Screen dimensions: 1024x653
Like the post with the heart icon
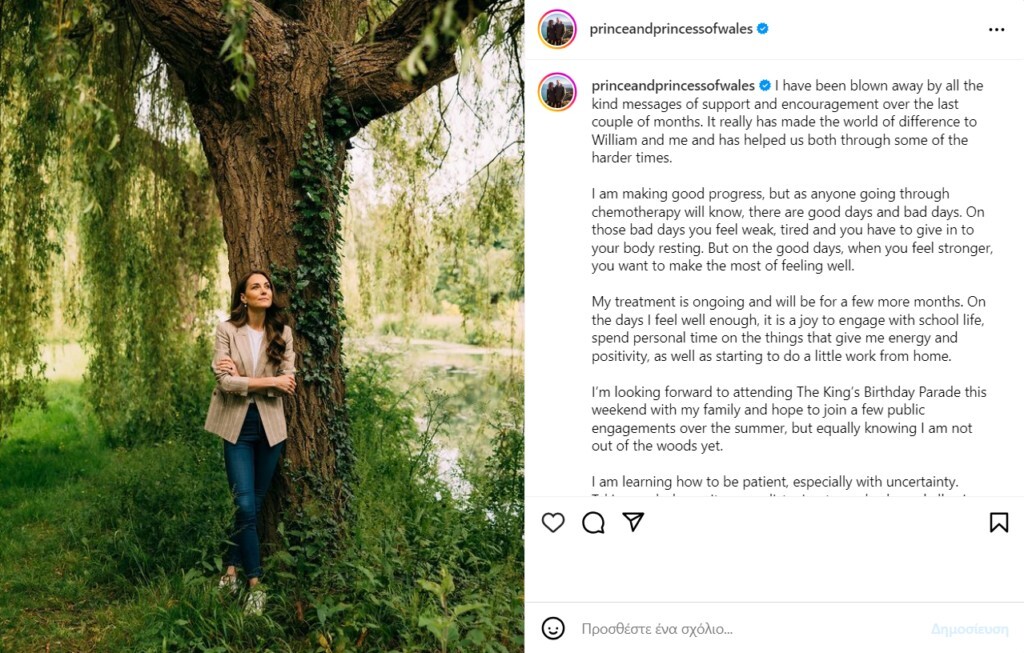click(x=553, y=522)
